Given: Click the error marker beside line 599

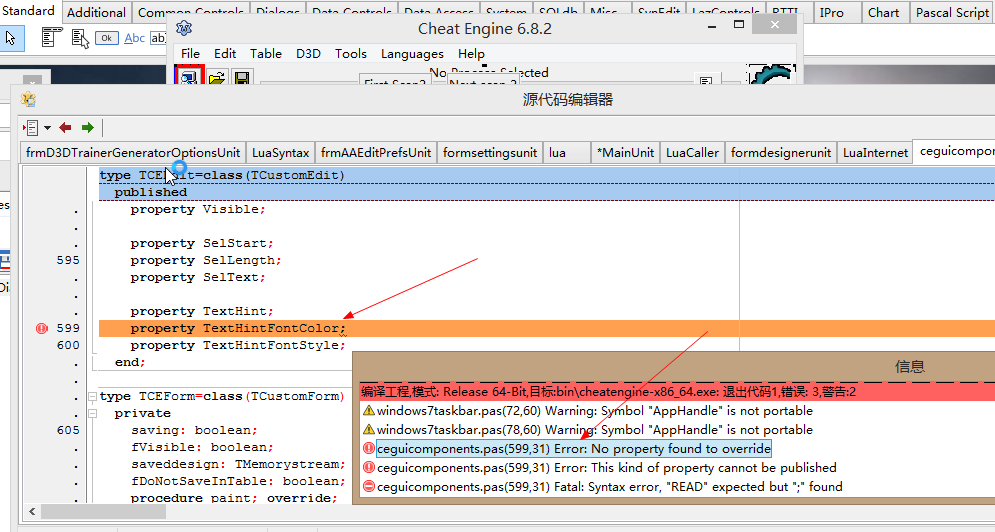Looking at the screenshot, I should (x=42, y=329).
